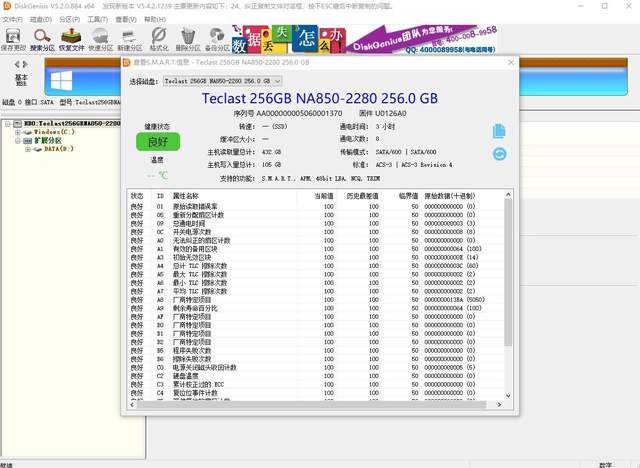Click the SMART dialog title bar icon
The height and width of the screenshot is (468, 640).
(127, 62)
